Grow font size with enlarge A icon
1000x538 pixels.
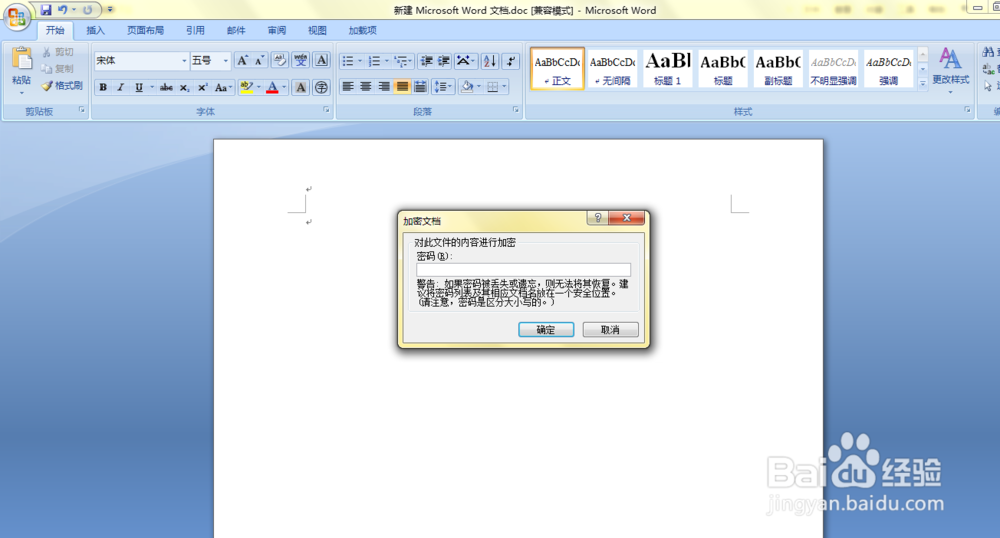click(242, 61)
